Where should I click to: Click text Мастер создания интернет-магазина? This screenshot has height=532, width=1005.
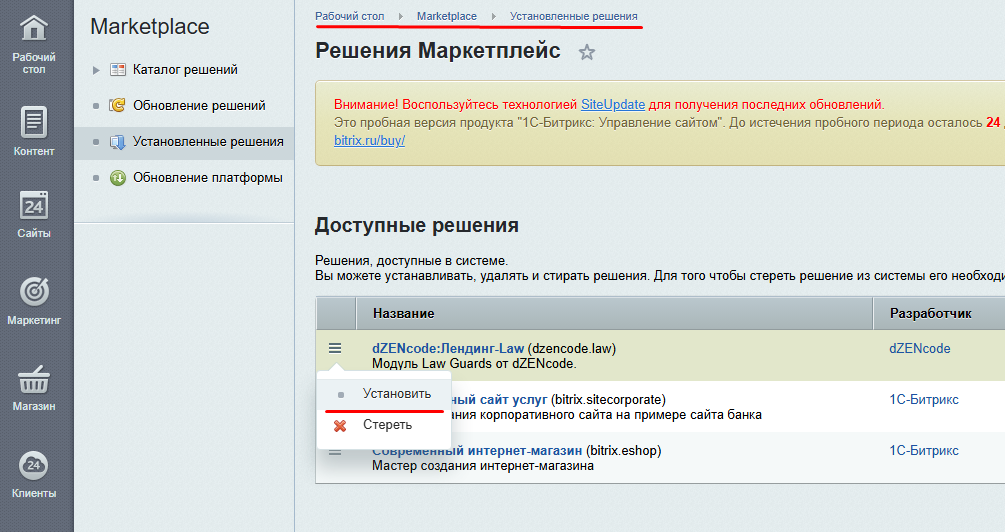[x=483, y=466]
